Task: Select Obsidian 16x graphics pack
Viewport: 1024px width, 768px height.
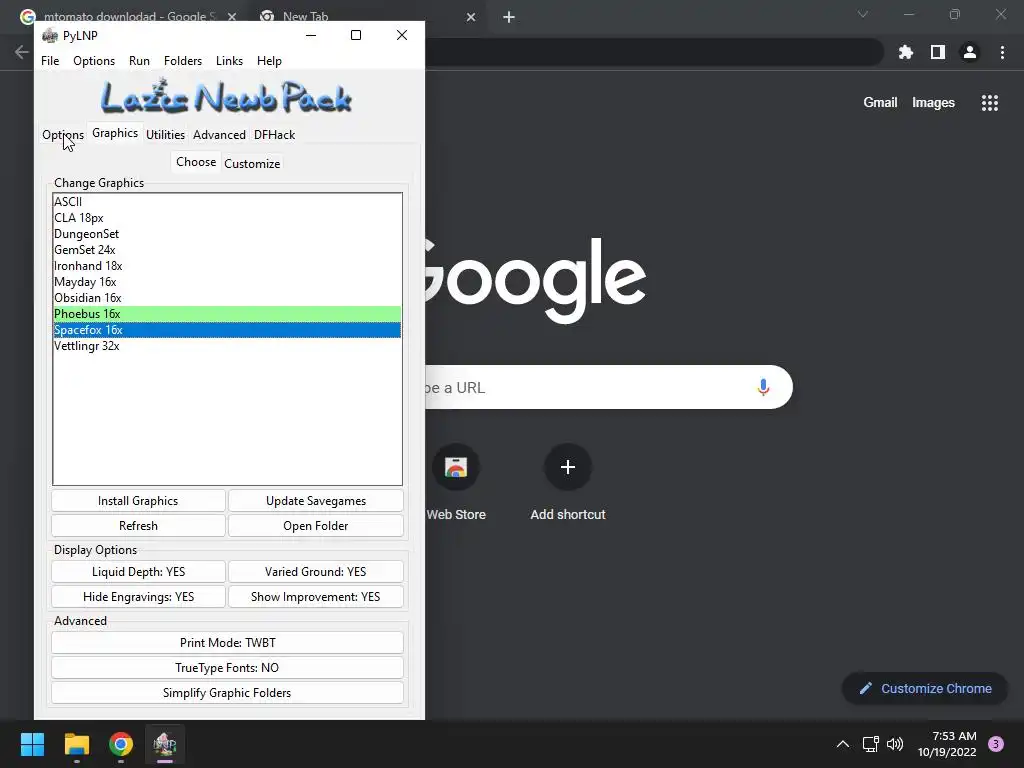Action: point(227,298)
